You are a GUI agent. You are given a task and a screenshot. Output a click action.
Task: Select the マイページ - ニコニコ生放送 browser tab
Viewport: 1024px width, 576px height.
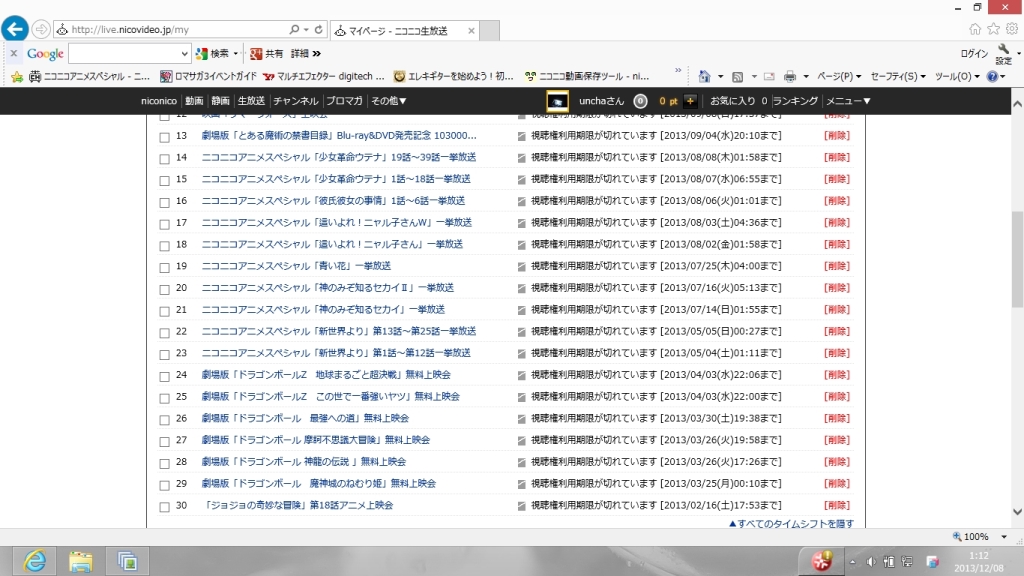(405, 30)
